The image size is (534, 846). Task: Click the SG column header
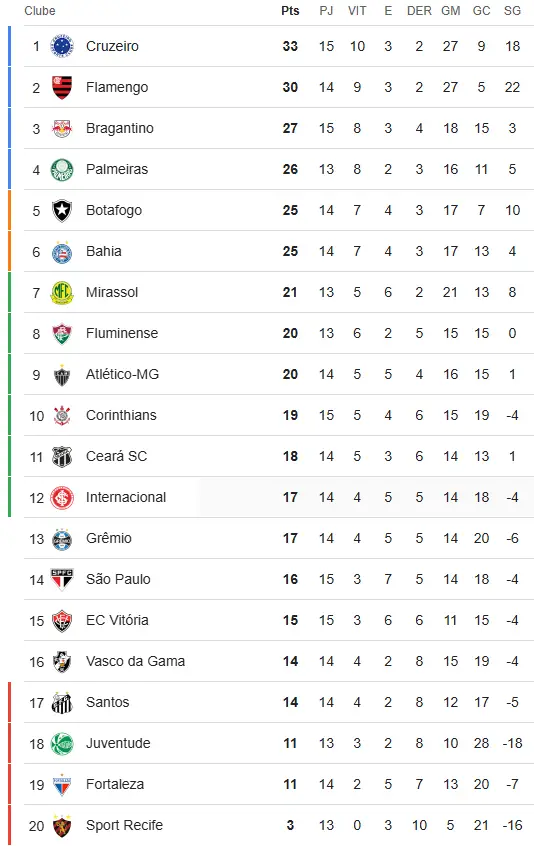(512, 11)
